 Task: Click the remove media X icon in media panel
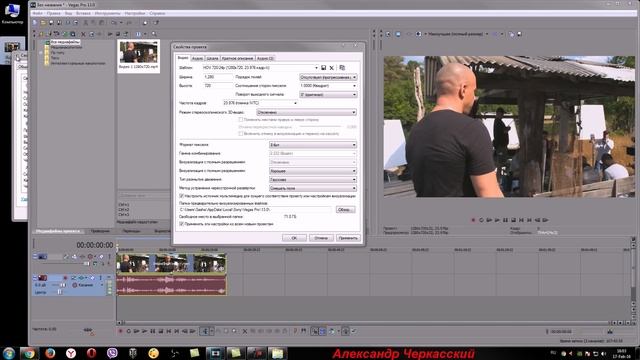[x=83, y=34]
